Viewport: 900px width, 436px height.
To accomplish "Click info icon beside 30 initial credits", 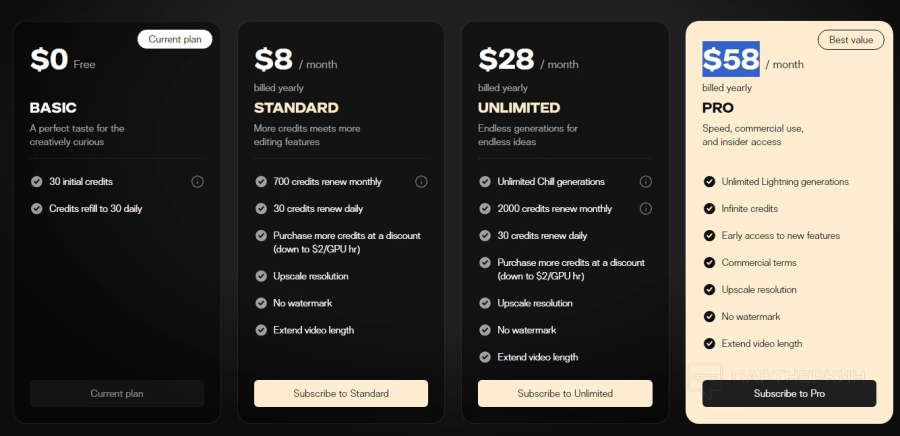I will [197, 182].
